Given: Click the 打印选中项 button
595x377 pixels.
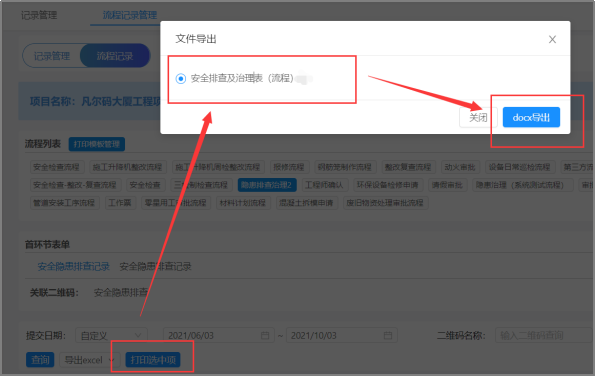Looking at the screenshot, I should coord(153,360).
